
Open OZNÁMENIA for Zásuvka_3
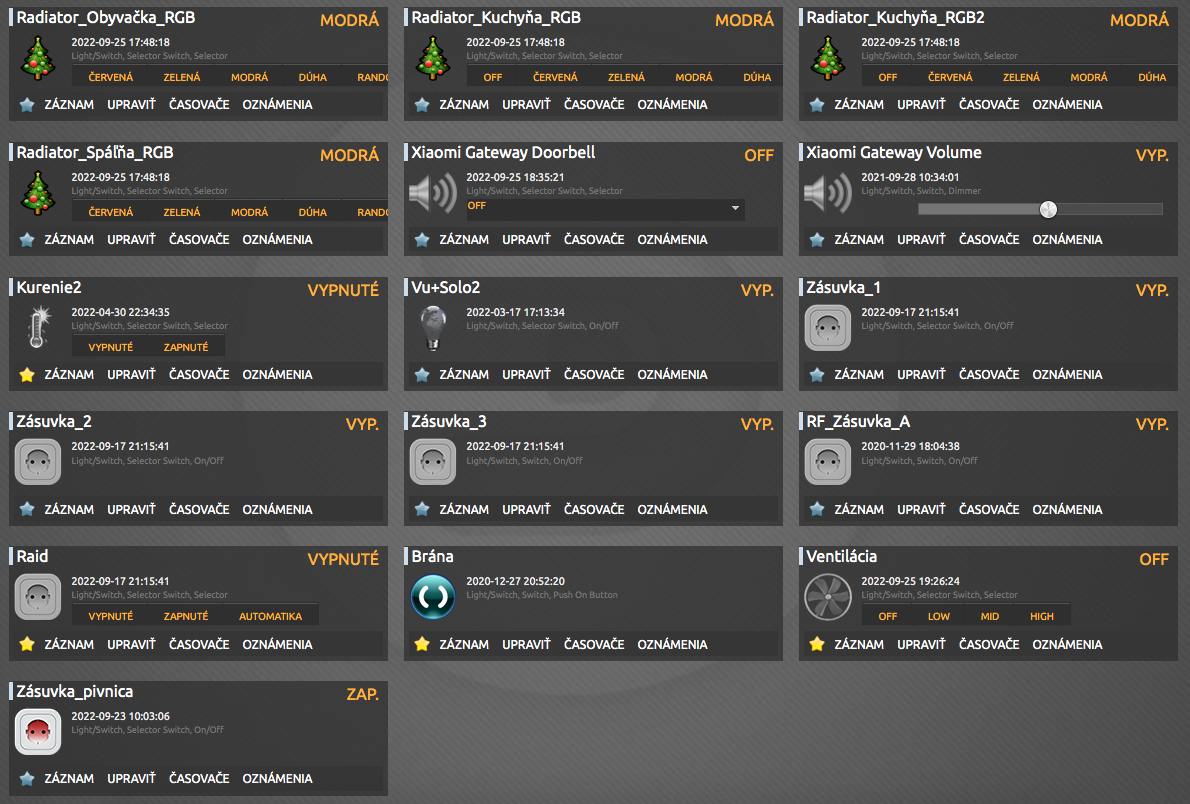click(672, 509)
